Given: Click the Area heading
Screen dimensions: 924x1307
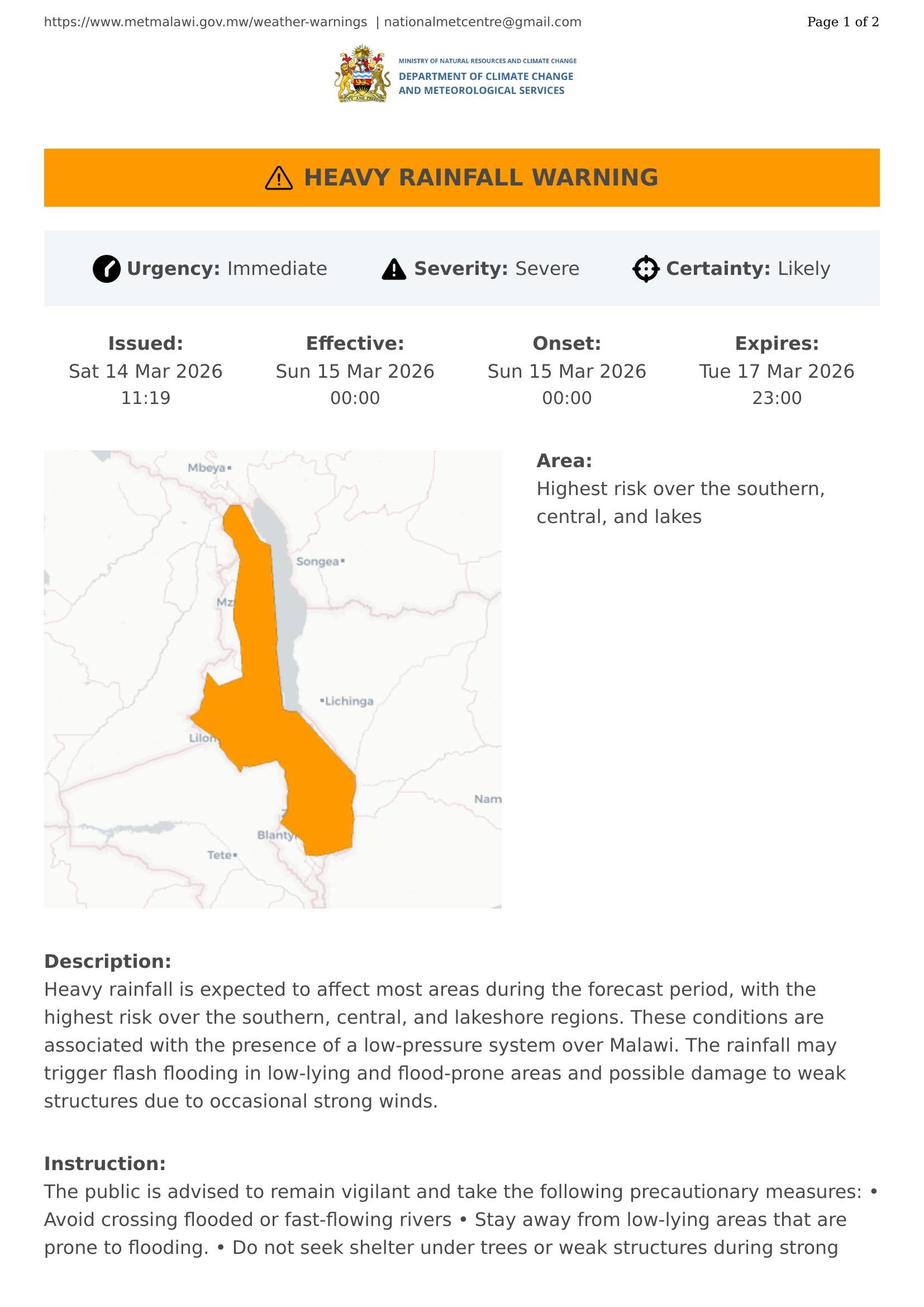Looking at the screenshot, I should coord(564,460).
